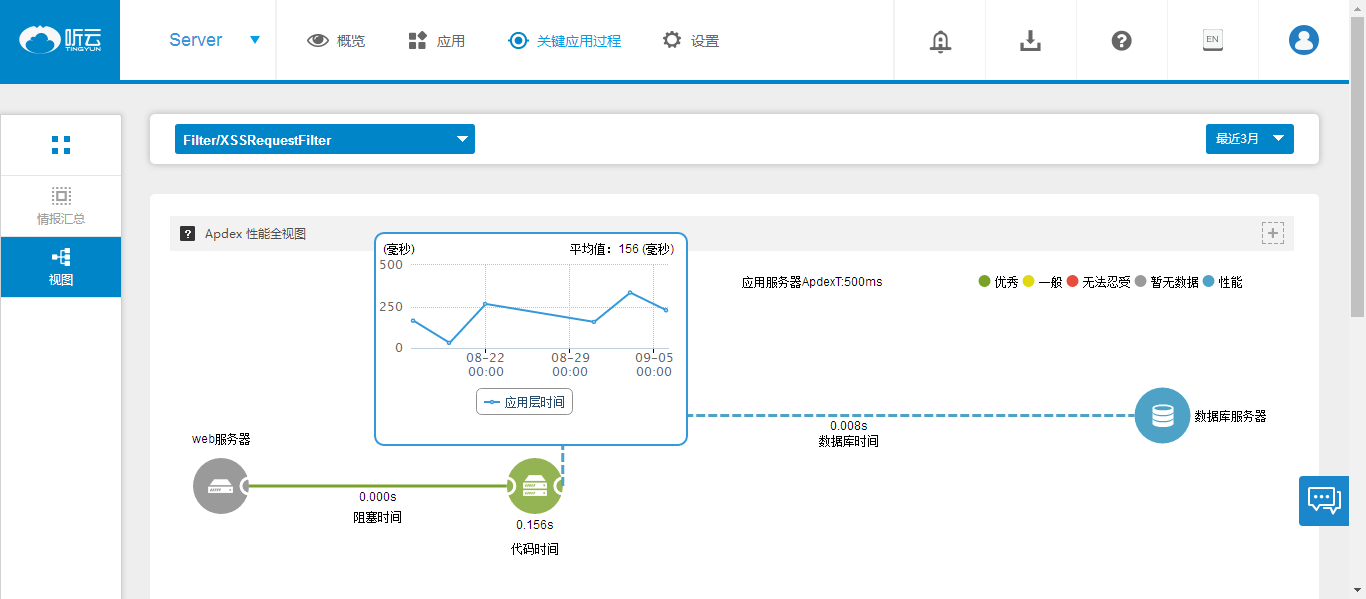Open the user account avatar menu
Image resolution: width=1366 pixels, height=599 pixels.
pyautogui.click(x=1304, y=40)
